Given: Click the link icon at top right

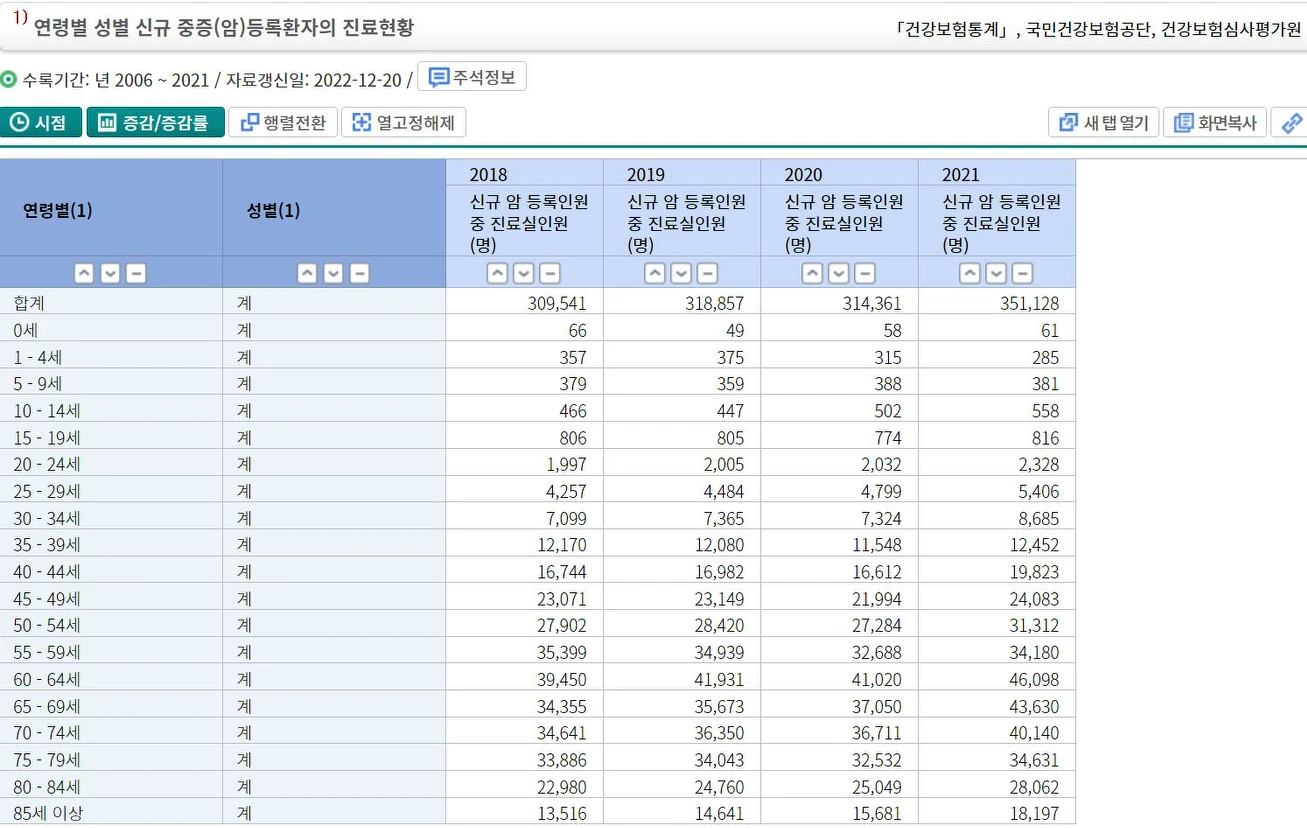Looking at the screenshot, I should click(x=1291, y=123).
